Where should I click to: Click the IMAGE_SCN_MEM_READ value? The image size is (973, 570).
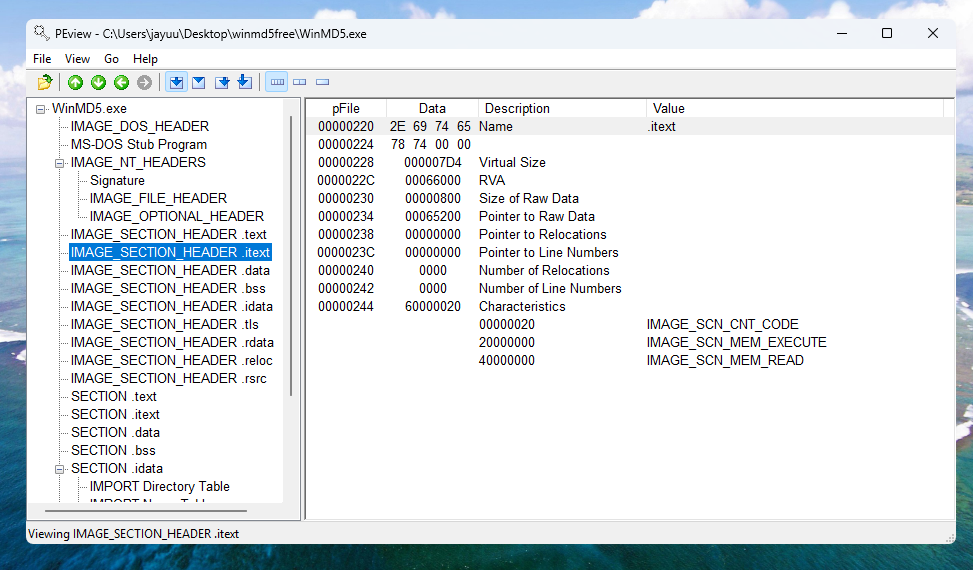click(x=725, y=360)
